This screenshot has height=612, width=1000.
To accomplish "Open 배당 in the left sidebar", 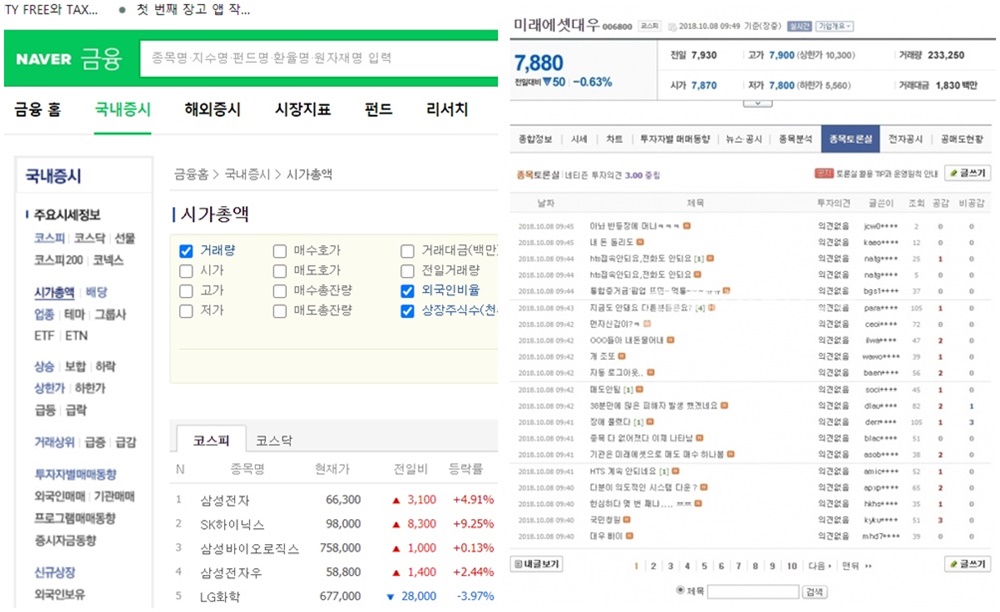I will point(96,293).
